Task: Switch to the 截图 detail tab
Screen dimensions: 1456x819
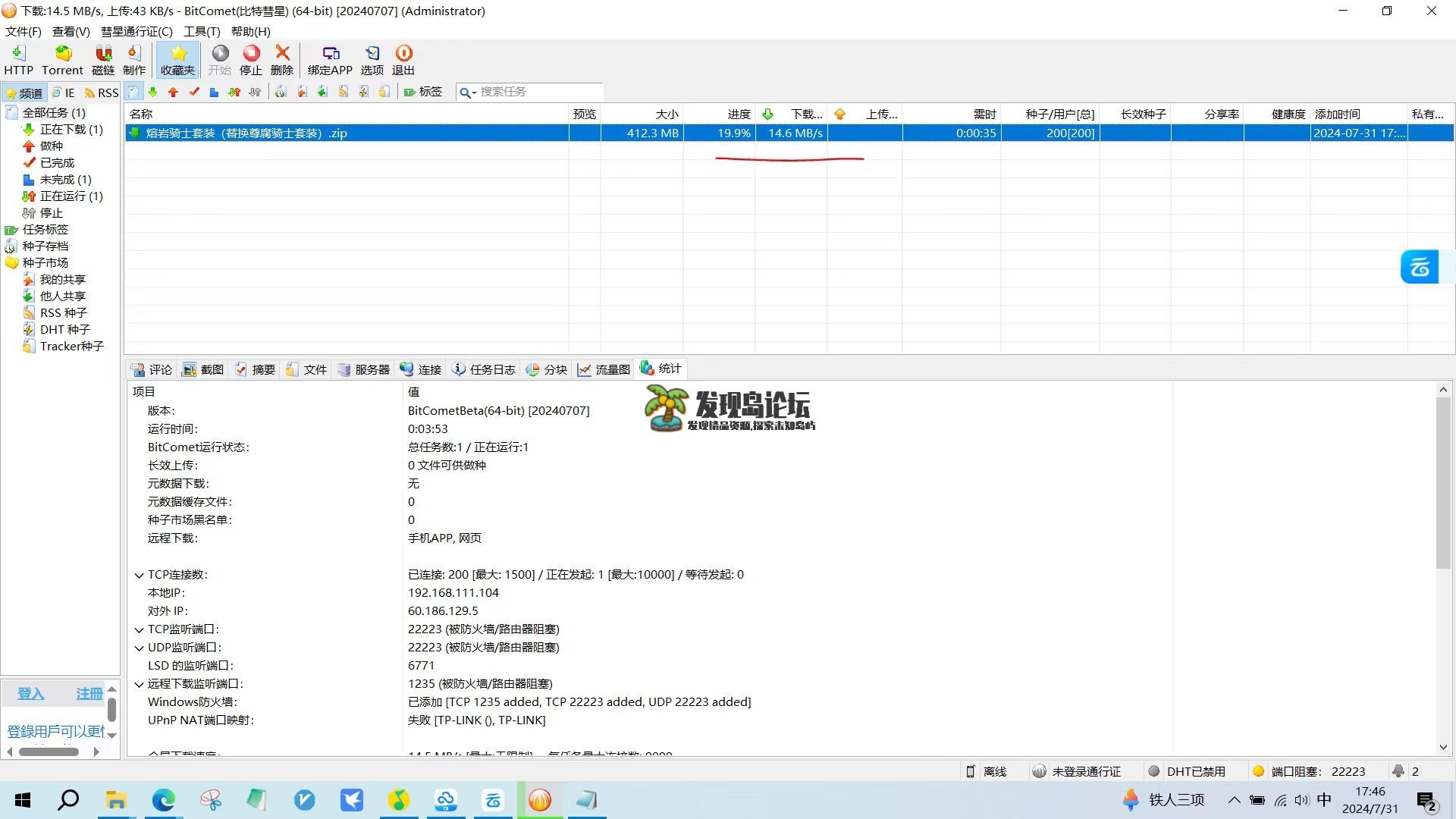Action: (204, 369)
